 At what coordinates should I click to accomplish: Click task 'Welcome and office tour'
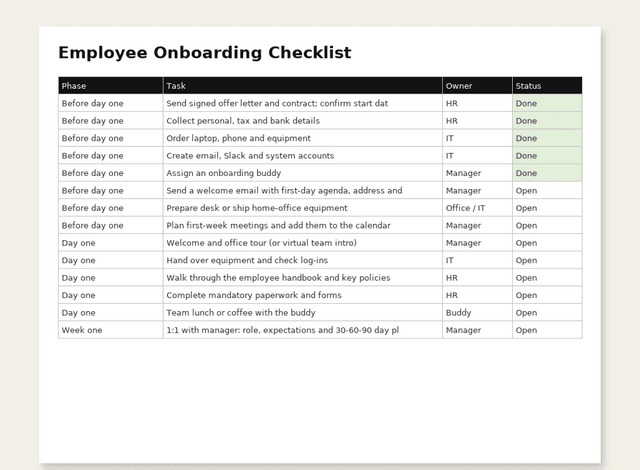[x=302, y=243]
